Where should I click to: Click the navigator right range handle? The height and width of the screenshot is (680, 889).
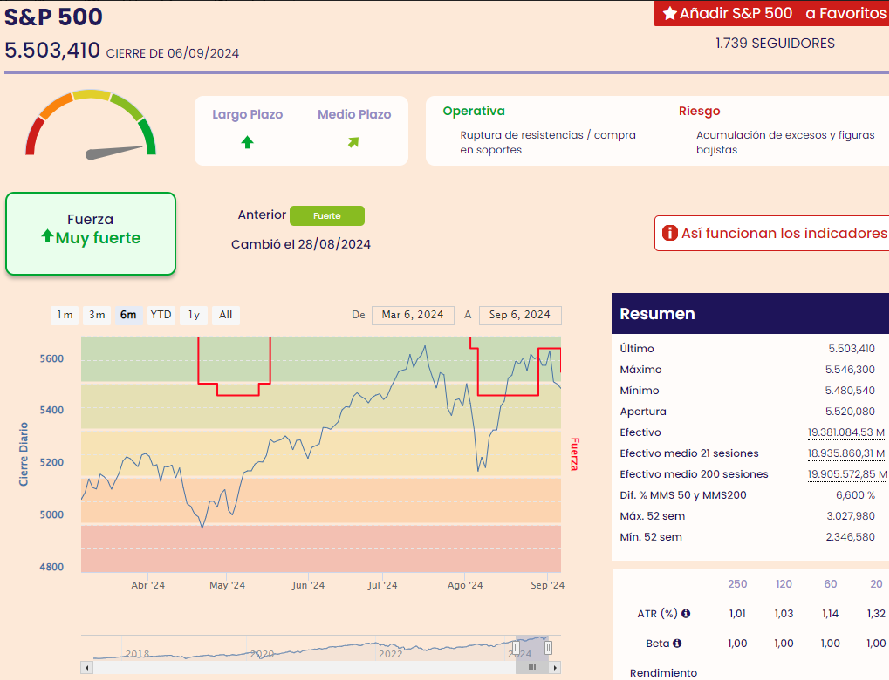[x=548, y=647]
